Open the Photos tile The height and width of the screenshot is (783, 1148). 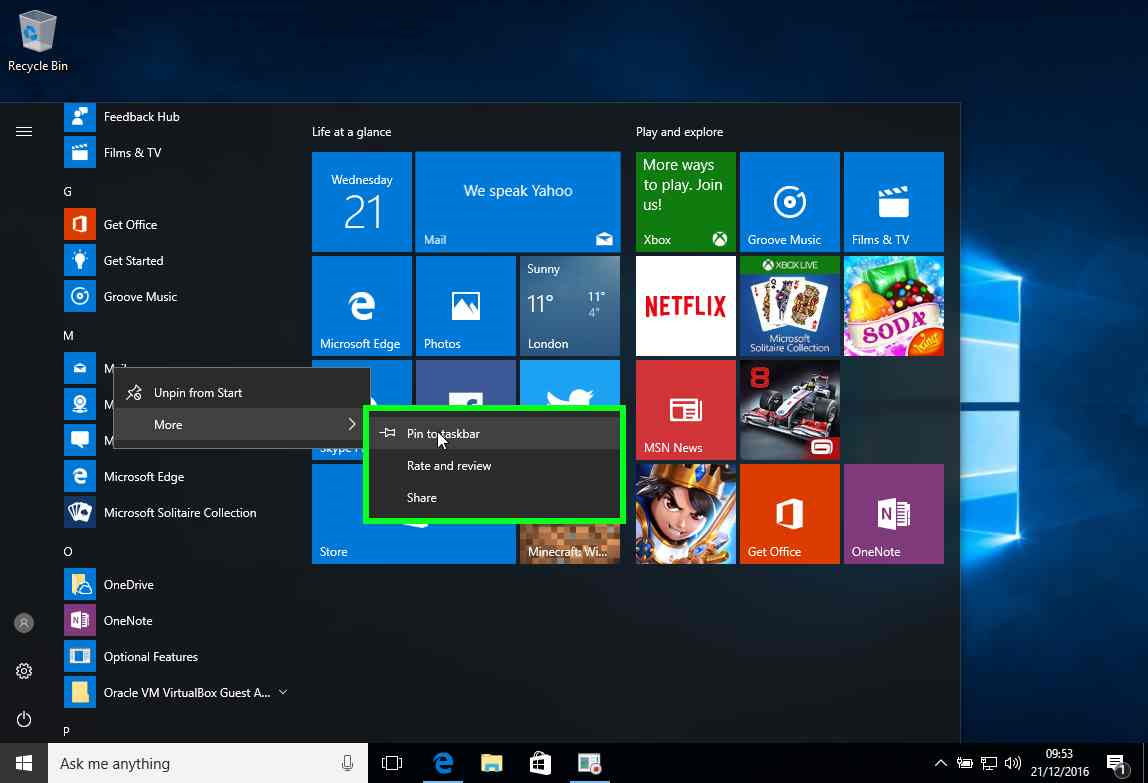pyautogui.click(x=466, y=306)
